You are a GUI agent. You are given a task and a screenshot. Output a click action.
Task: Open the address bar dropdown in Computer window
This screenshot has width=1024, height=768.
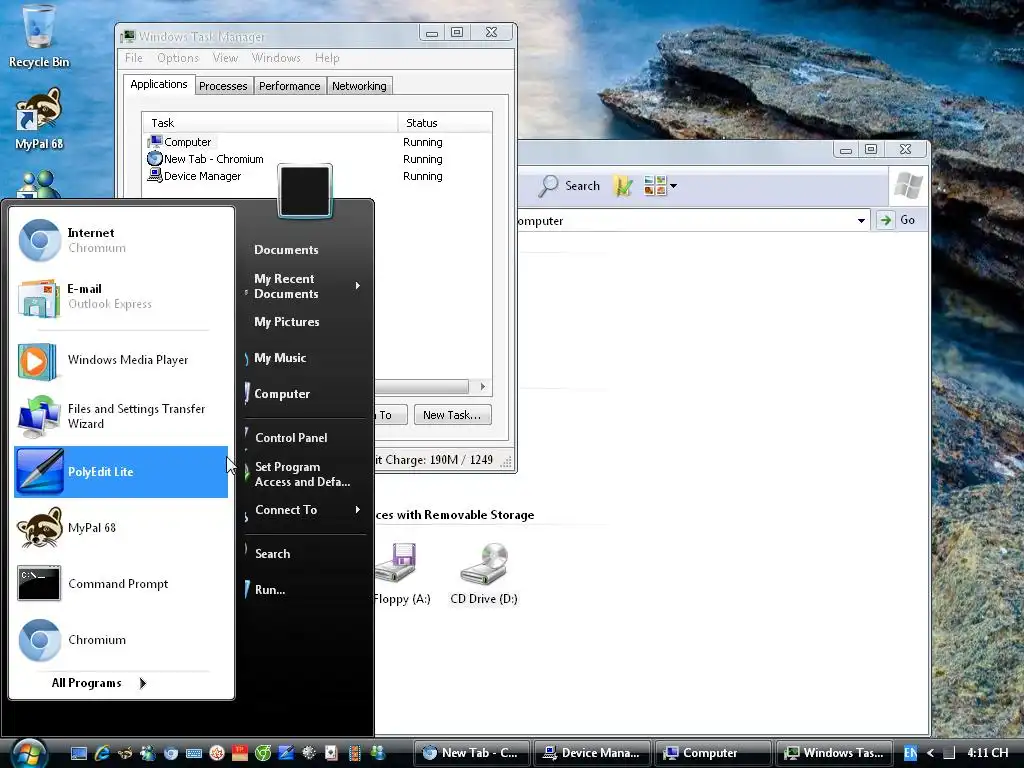tap(861, 221)
